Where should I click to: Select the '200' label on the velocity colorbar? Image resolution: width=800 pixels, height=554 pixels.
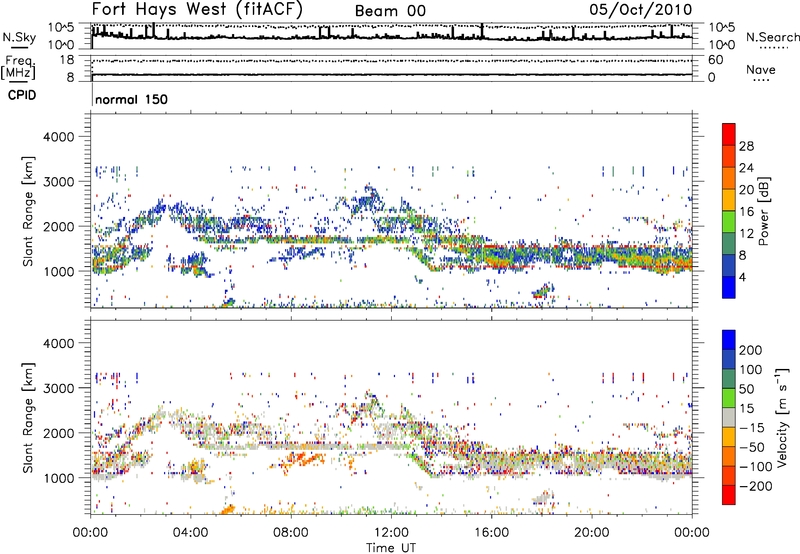[x=751, y=350]
